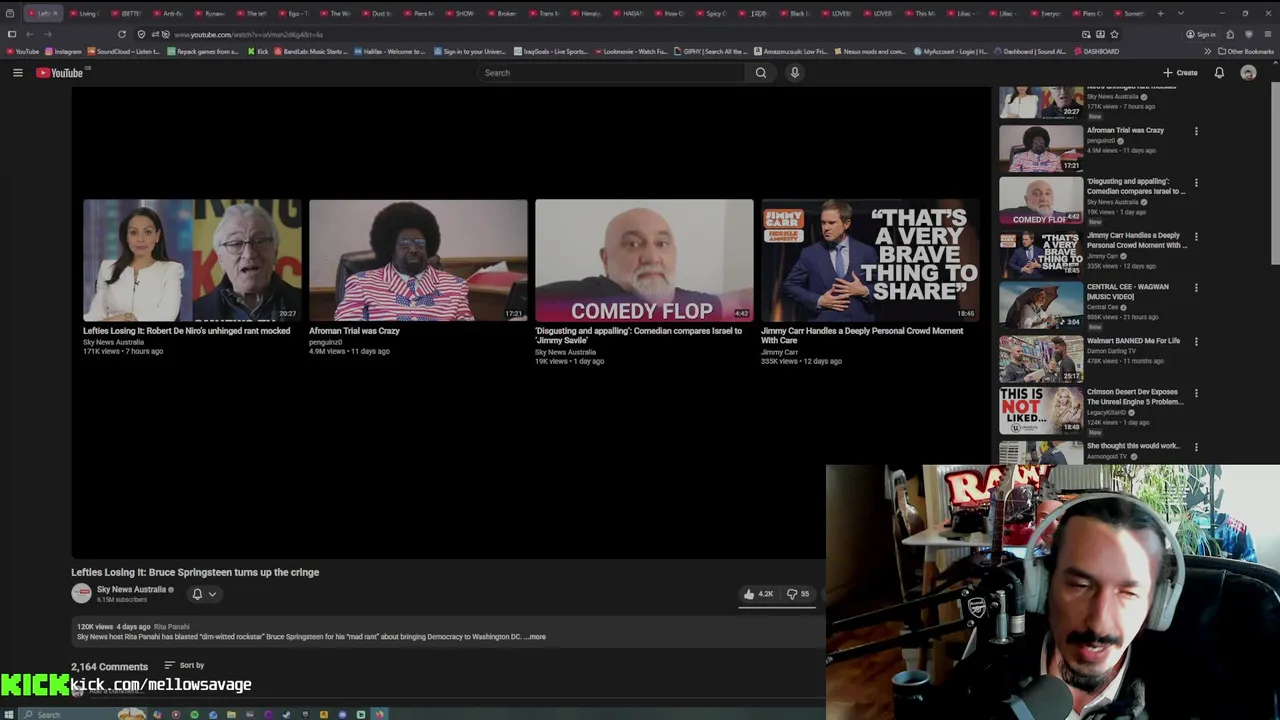Play end-screen COMEDY FLOP video thumbnail
Viewport: 1280px width, 720px height.
click(x=644, y=260)
